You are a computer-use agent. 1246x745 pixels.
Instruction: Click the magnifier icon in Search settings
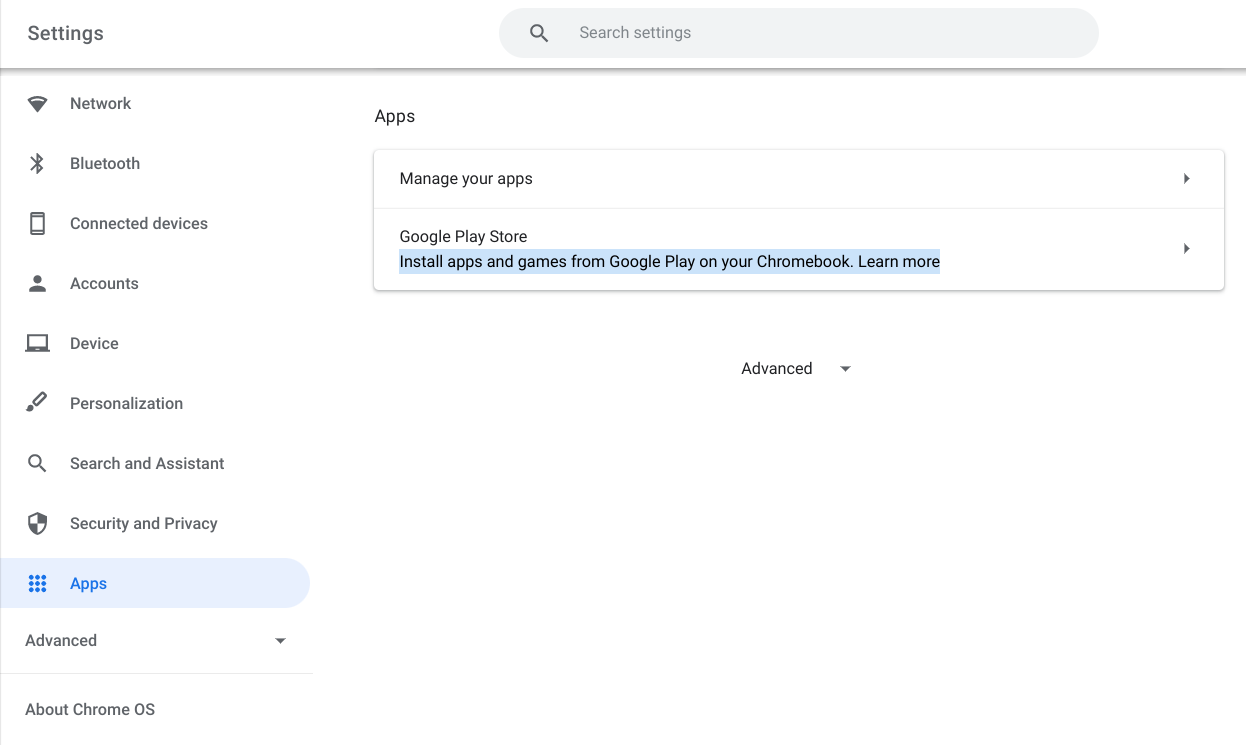539,32
